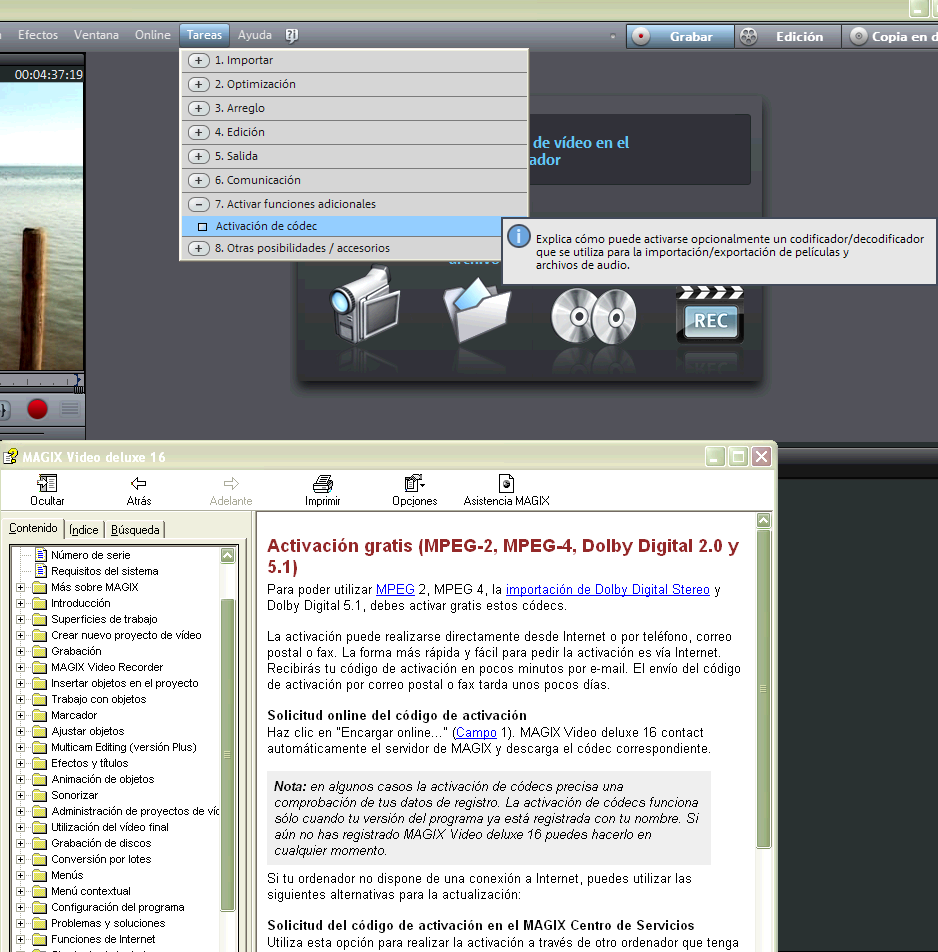Viewport: 938px width, 952px height.
Task: Open the Ayuda menu
Action: tap(254, 35)
